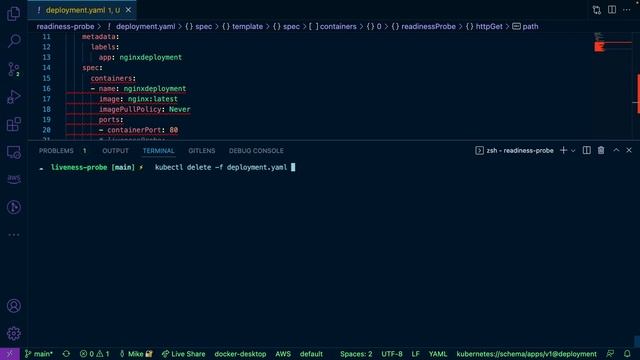Open the Run and Debug view
Image resolution: width=640 pixels, height=360 pixels.
[x=13, y=97]
